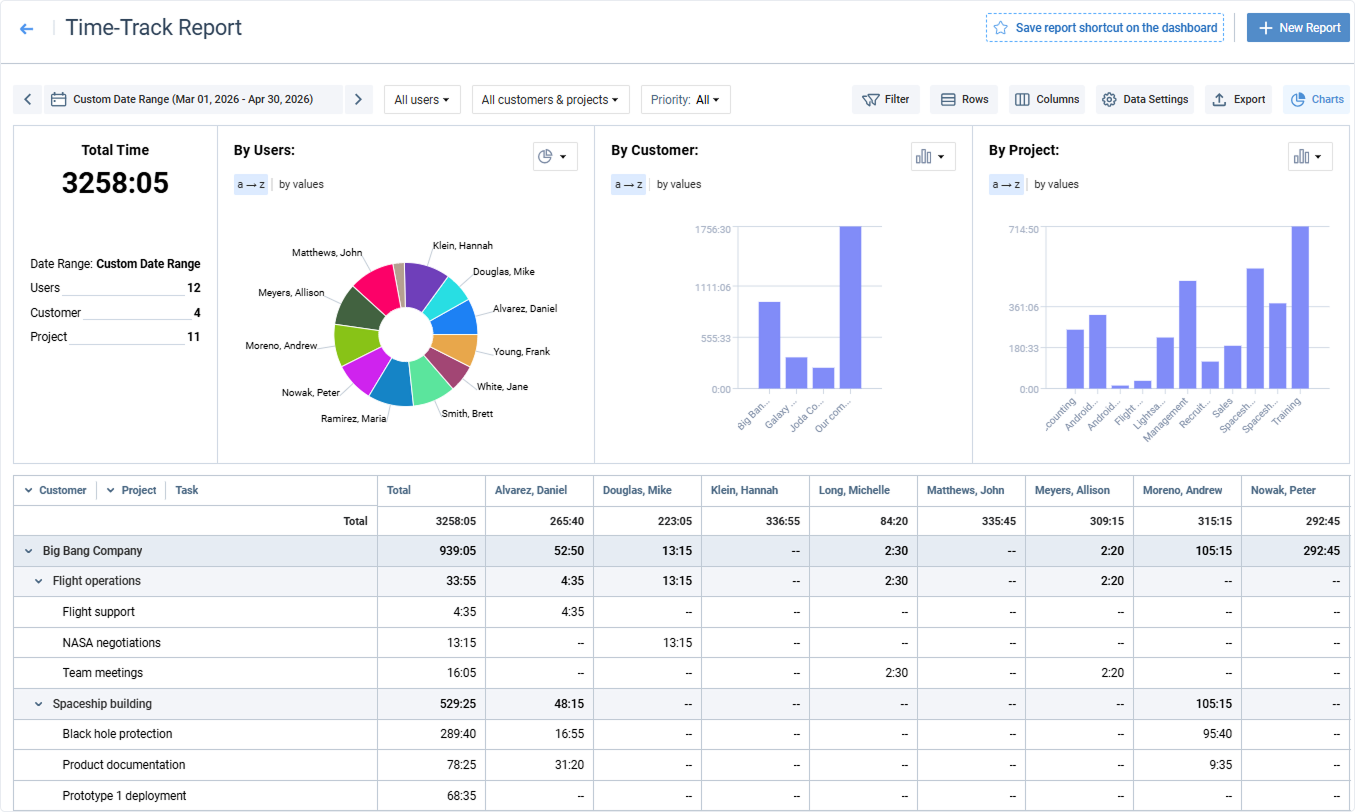
Task: Click the calendar icon in date range selector
Action: pos(59,99)
